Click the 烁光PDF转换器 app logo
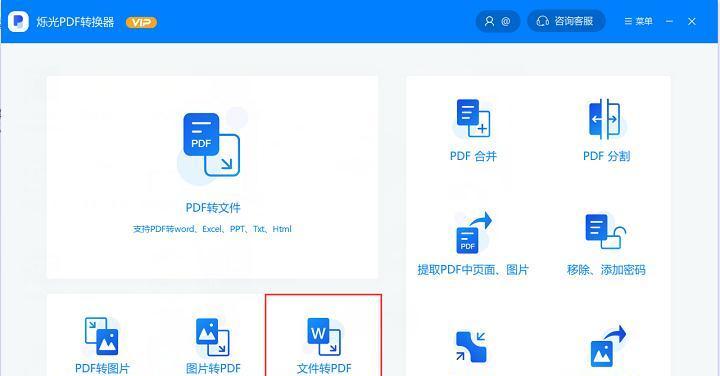Screen dimensions: 720x376 coord(18,21)
